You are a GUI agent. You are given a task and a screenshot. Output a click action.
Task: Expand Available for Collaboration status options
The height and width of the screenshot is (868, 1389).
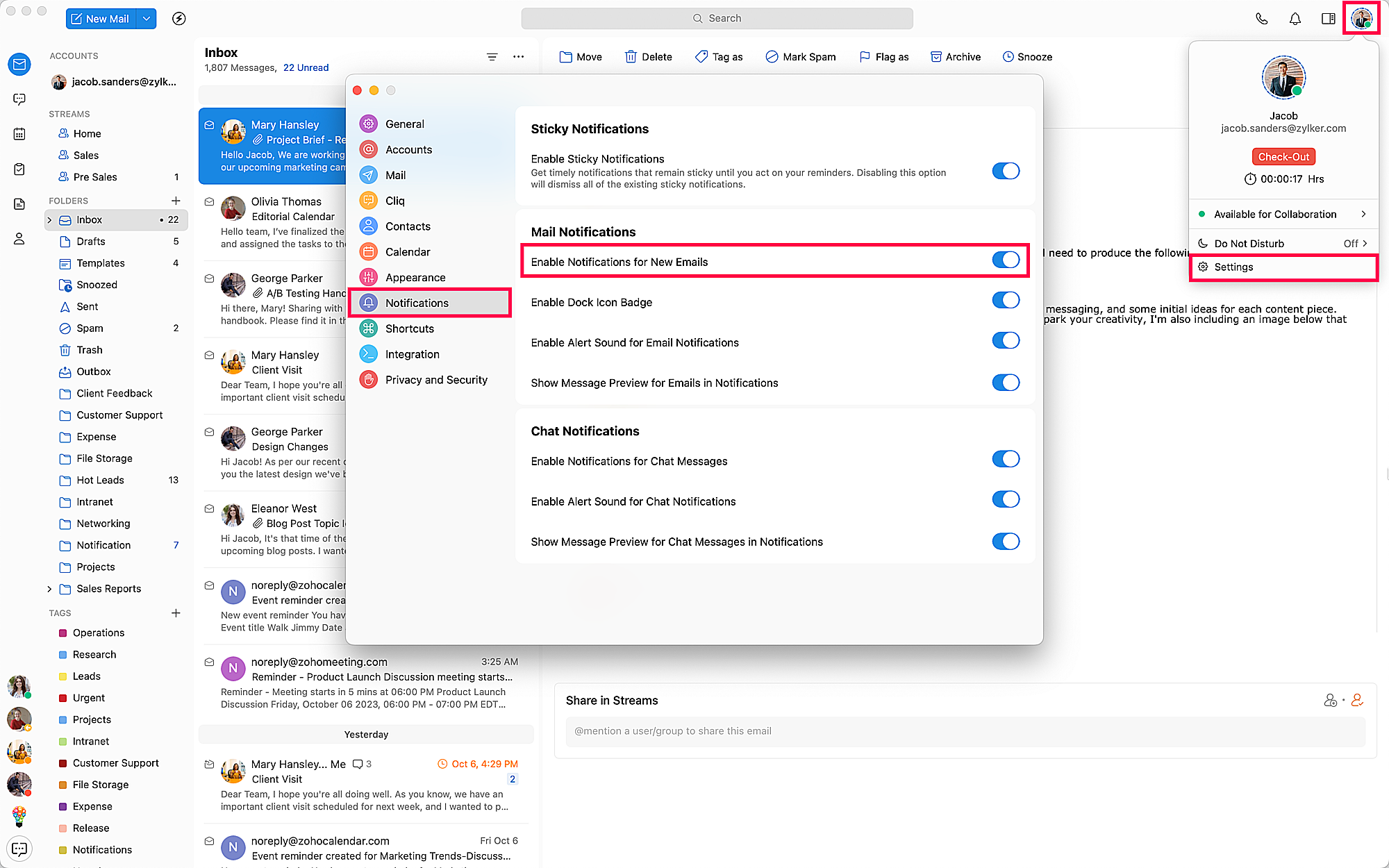[1363, 214]
